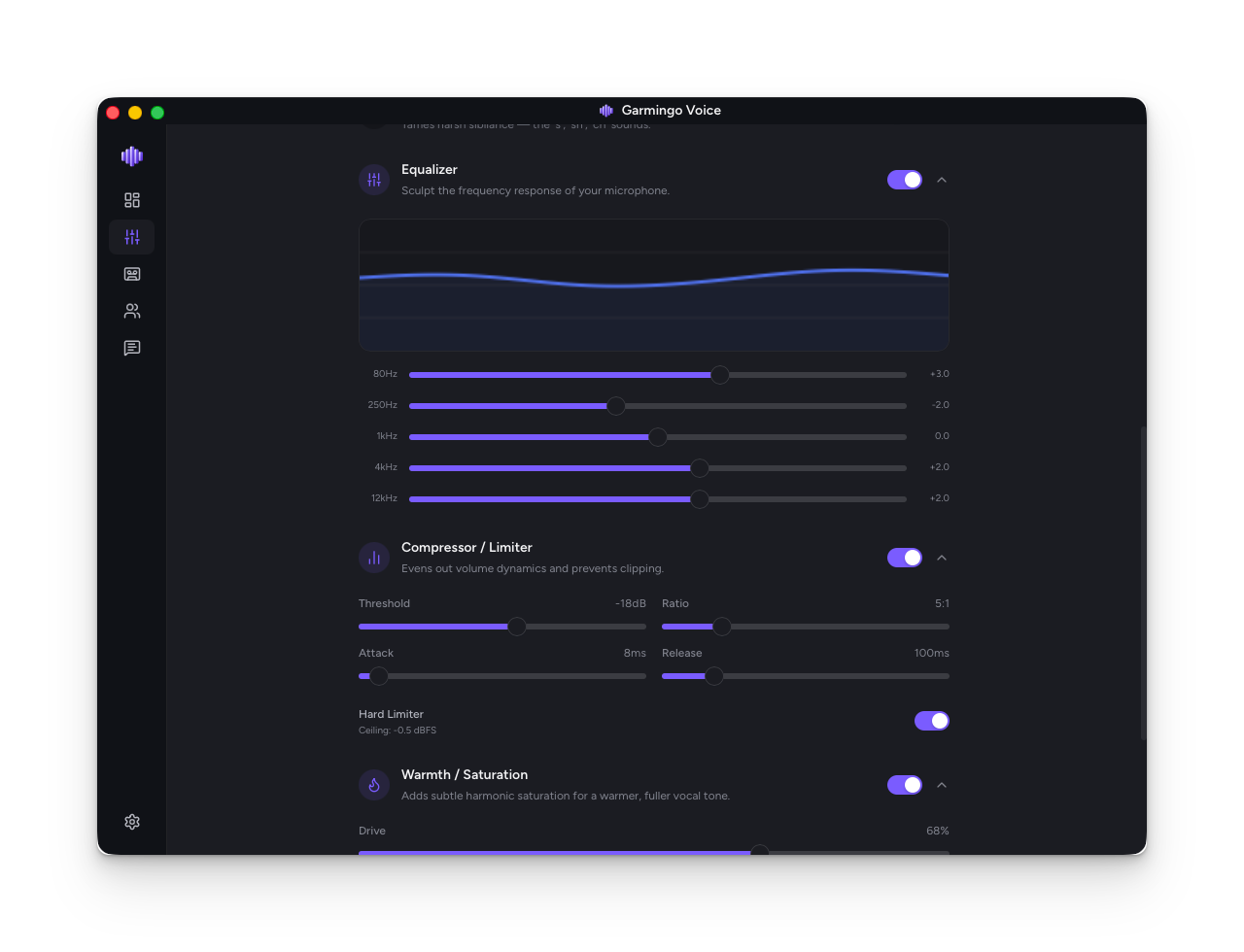This screenshot has height=952, width=1244.
Task: Select the effects sliders icon in sidebar
Action: click(x=132, y=237)
